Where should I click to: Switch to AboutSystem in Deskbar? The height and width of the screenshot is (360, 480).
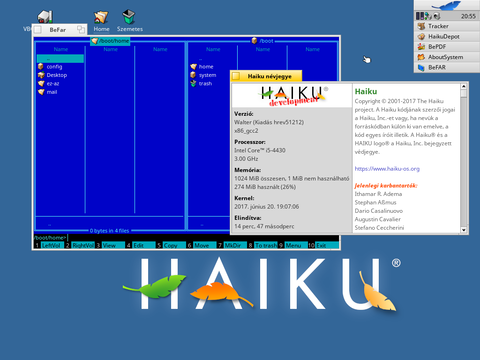(447, 57)
